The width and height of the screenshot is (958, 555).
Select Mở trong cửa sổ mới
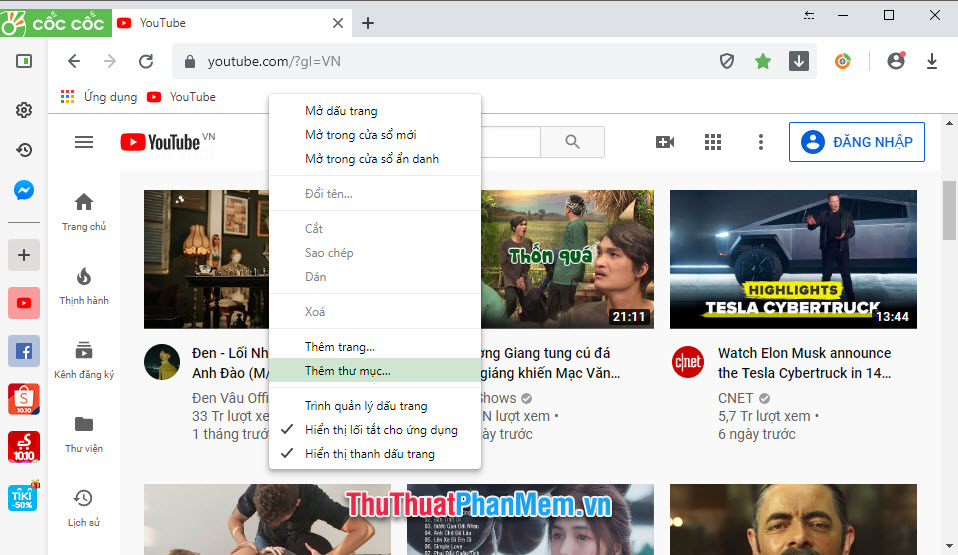point(375,134)
